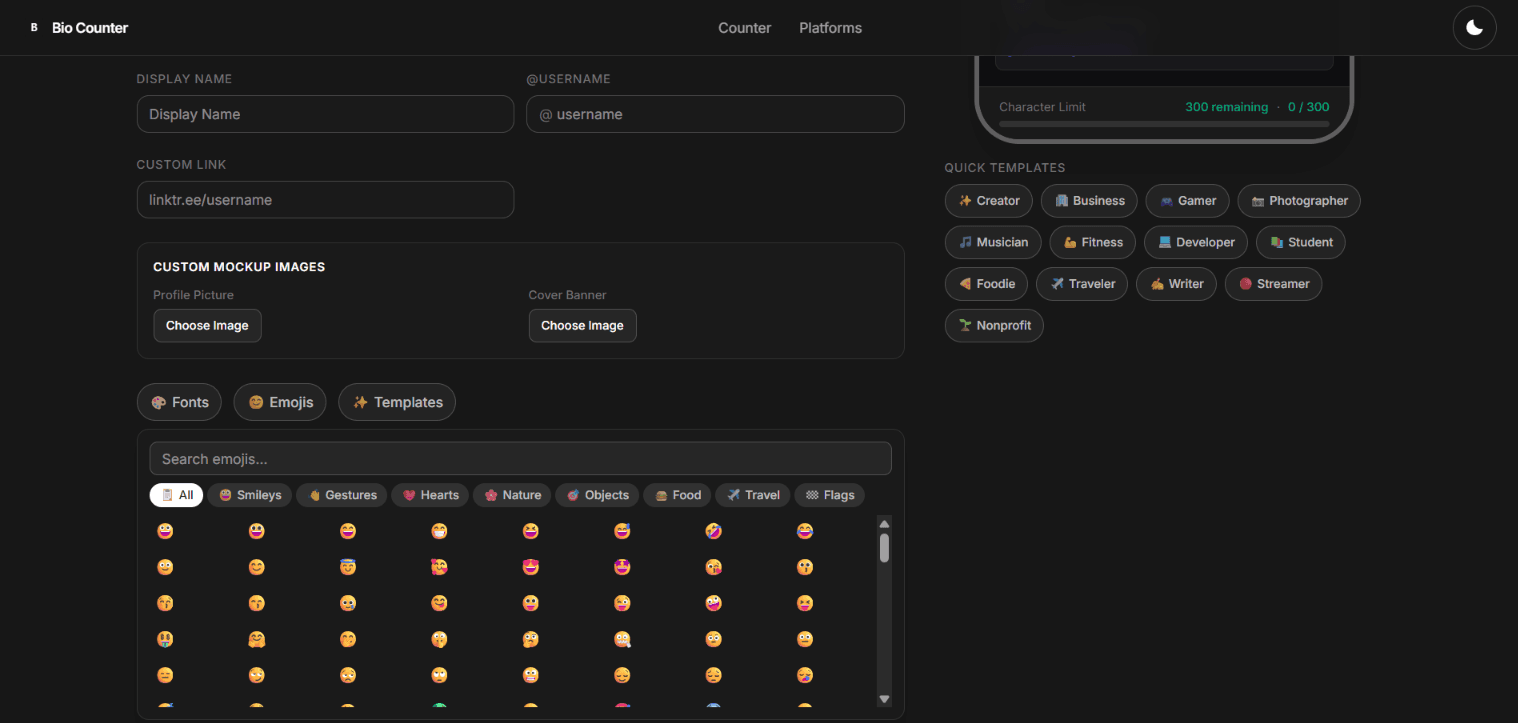Focus the Custom Link input field

(325, 200)
